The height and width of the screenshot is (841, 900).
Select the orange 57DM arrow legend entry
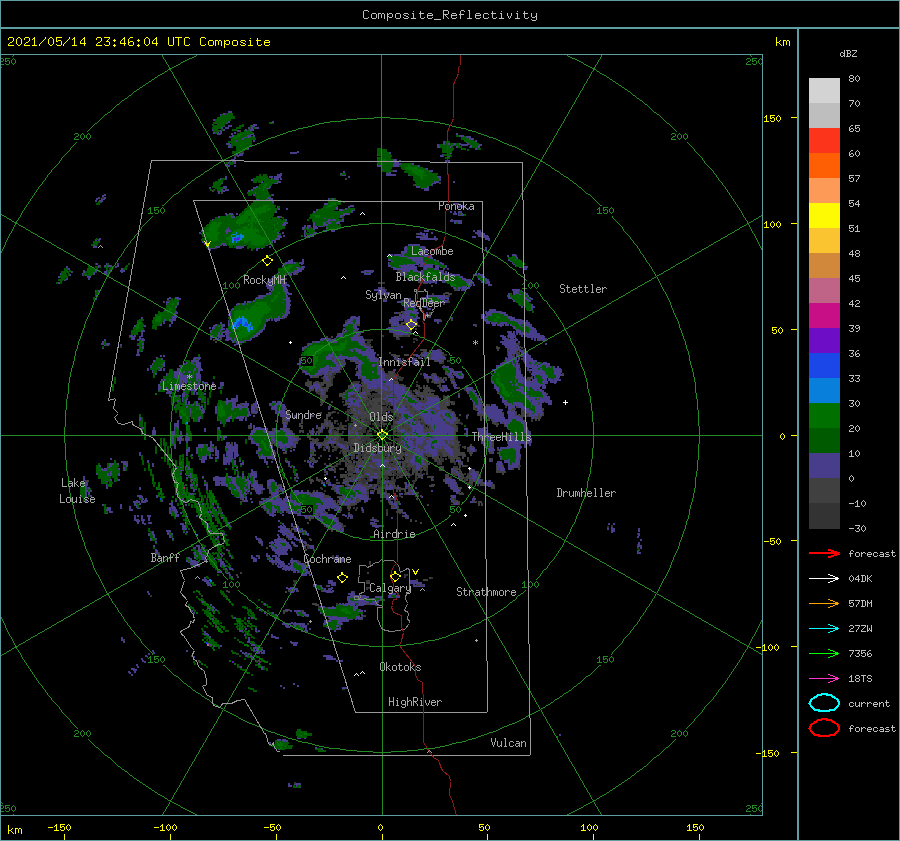tap(824, 603)
